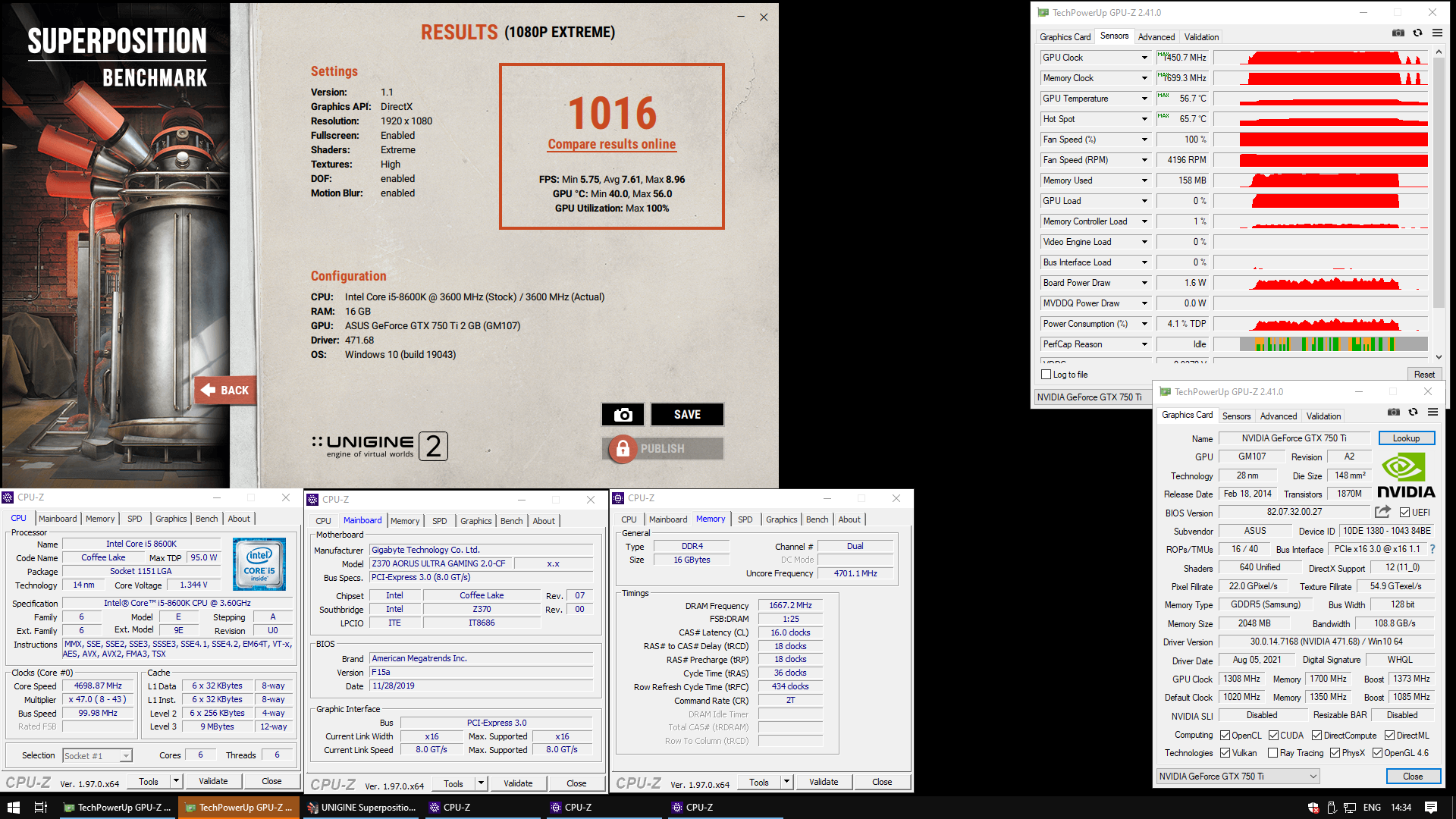Open hamburger menu in GPU-Z Graphics Card window
This screenshot has width=1456, height=819.
[x=1432, y=413]
